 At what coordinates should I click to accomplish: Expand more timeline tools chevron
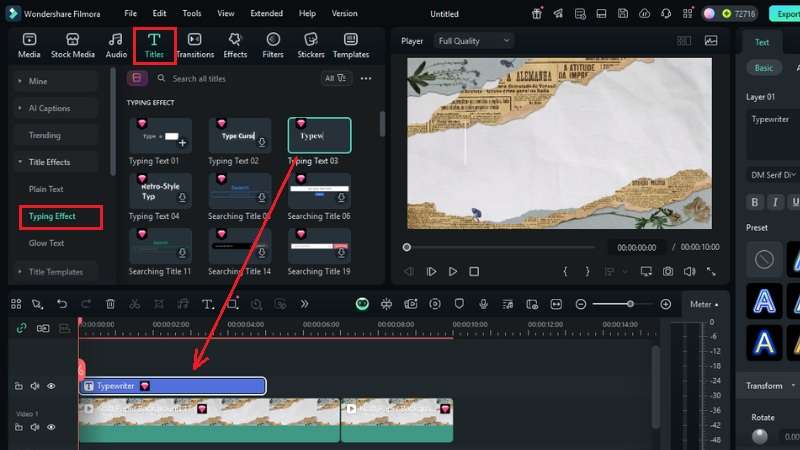click(305, 304)
